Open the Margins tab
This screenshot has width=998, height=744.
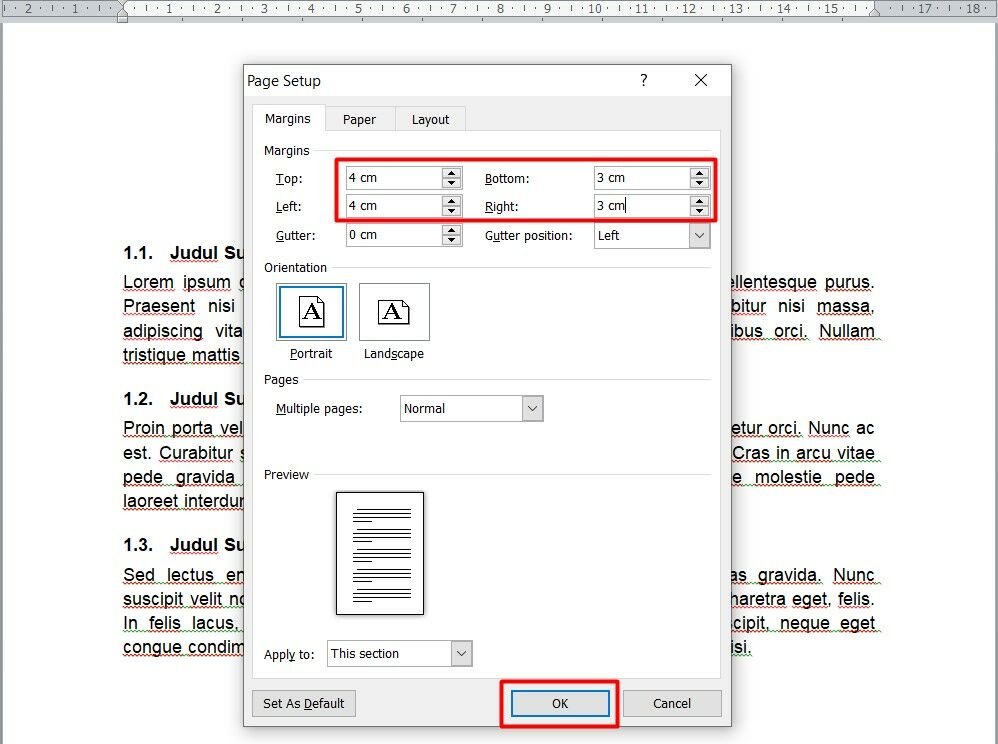(x=287, y=118)
